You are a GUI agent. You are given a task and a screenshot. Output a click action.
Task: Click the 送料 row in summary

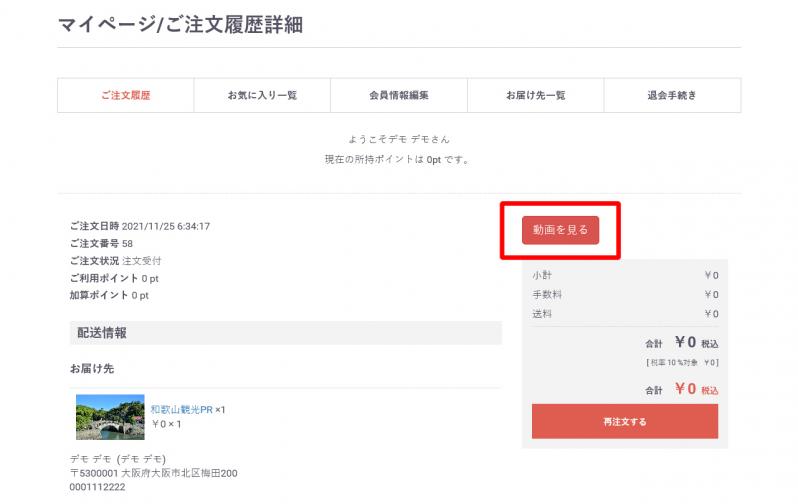[x=625, y=314]
